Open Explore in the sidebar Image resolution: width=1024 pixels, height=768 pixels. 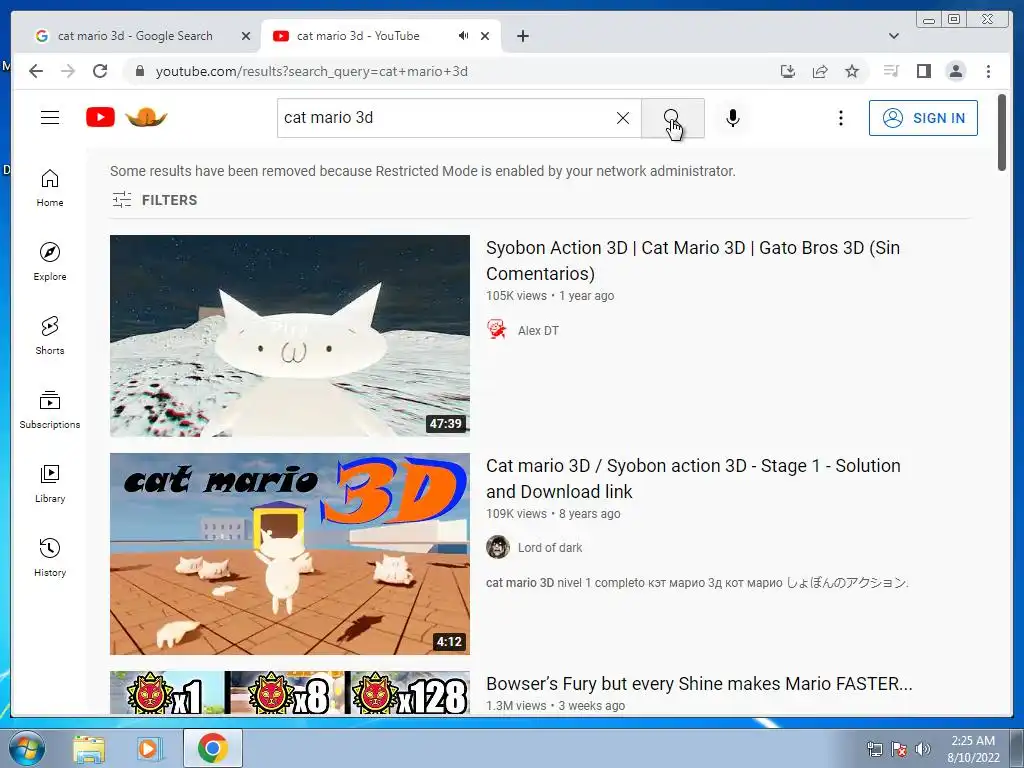pyautogui.click(x=50, y=262)
